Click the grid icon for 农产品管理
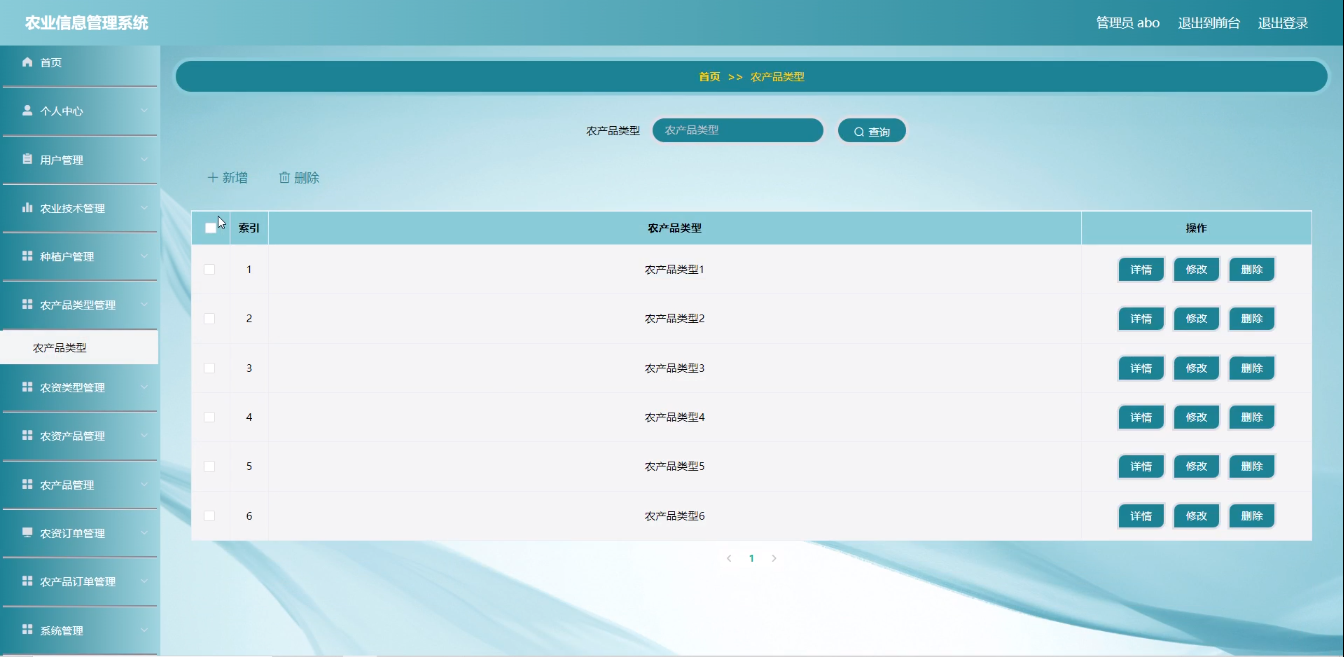This screenshot has width=1344, height=657. (x=28, y=484)
